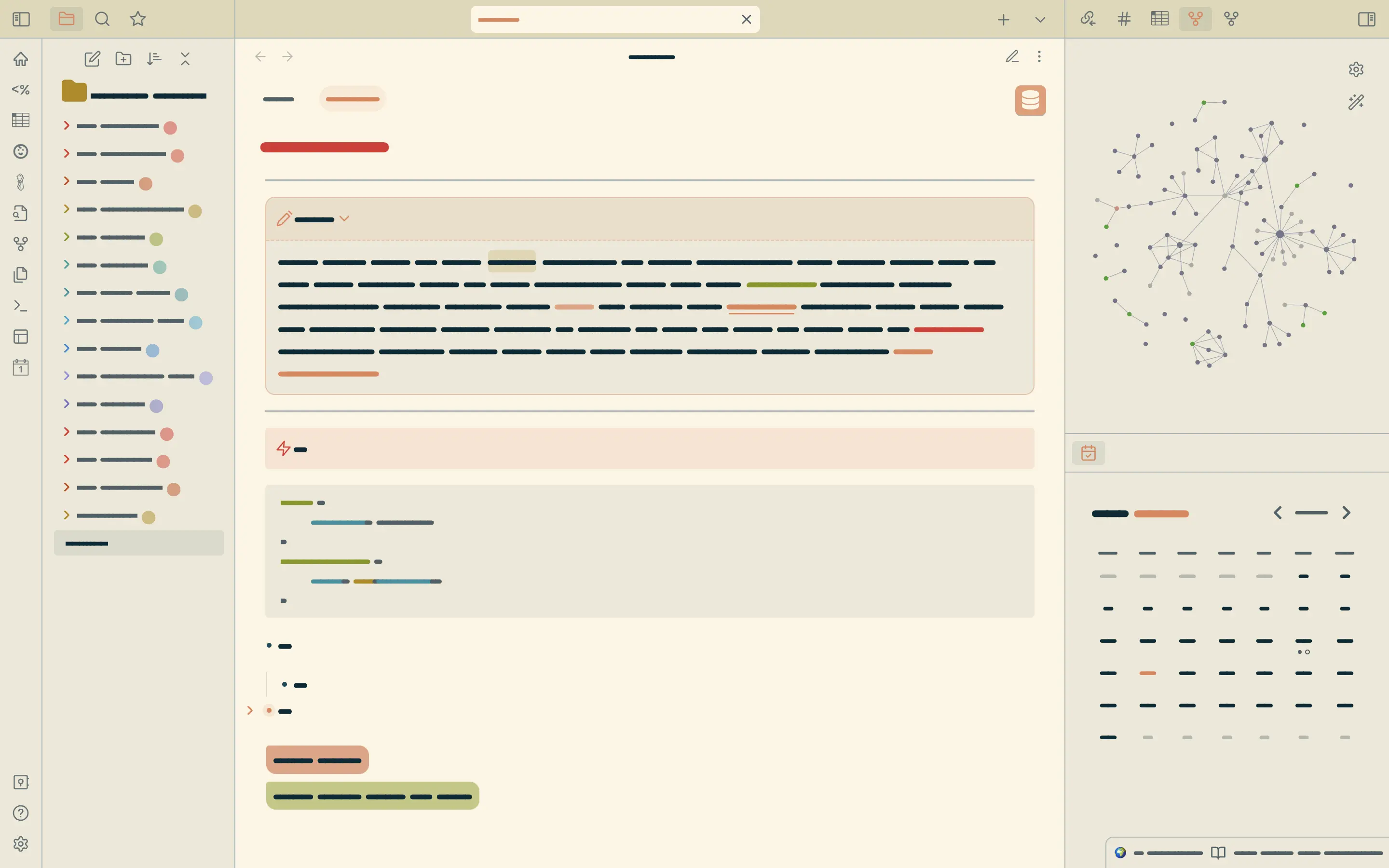1389x868 pixels.
Task: Open the search panel magnifier icon
Action: 102,19
